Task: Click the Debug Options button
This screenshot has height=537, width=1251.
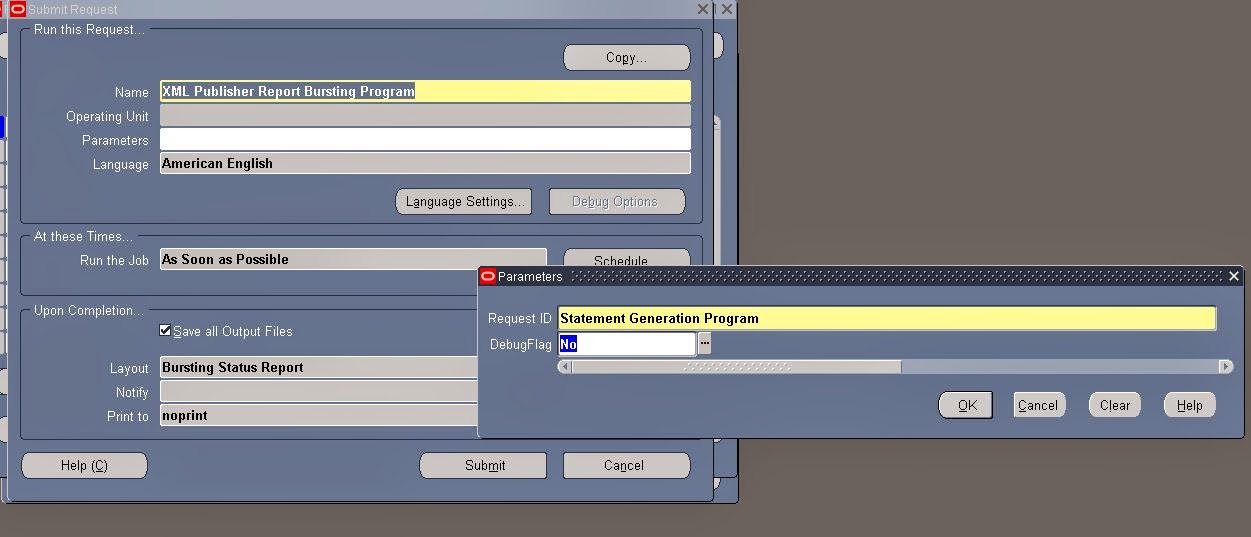Action: [615, 201]
